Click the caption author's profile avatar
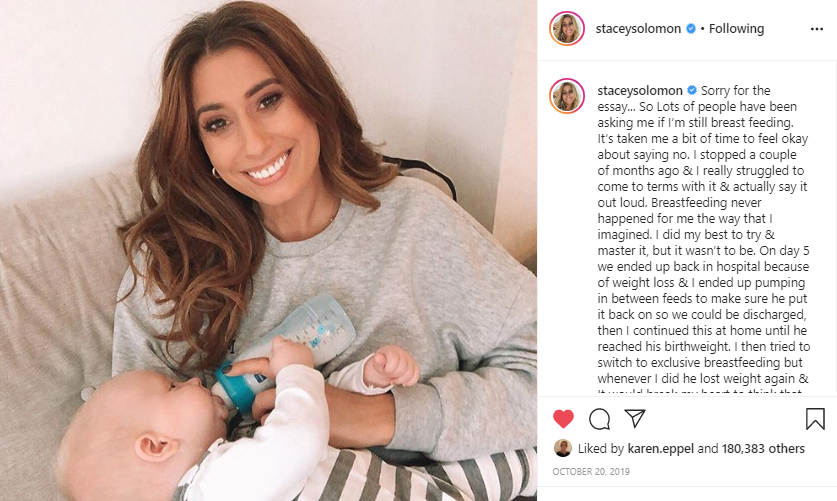 tap(567, 96)
